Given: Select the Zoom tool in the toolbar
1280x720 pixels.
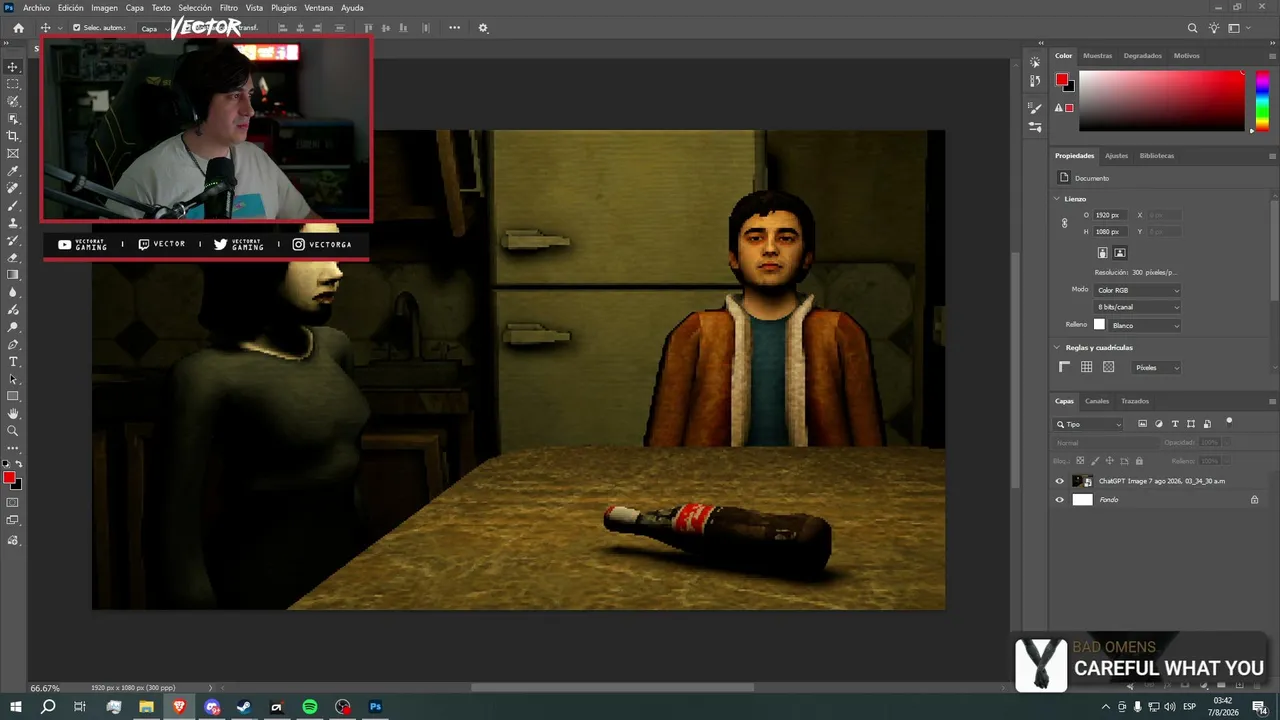Looking at the screenshot, I should tap(13, 431).
